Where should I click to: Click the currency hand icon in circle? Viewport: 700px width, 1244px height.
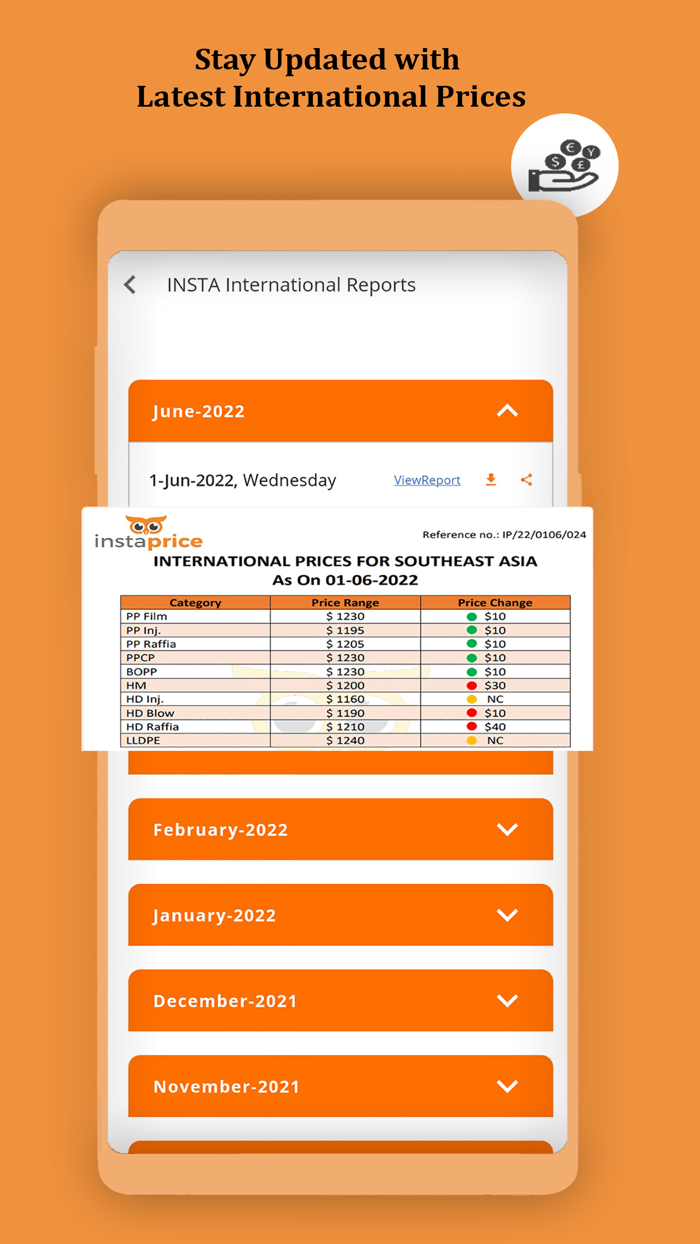(565, 167)
